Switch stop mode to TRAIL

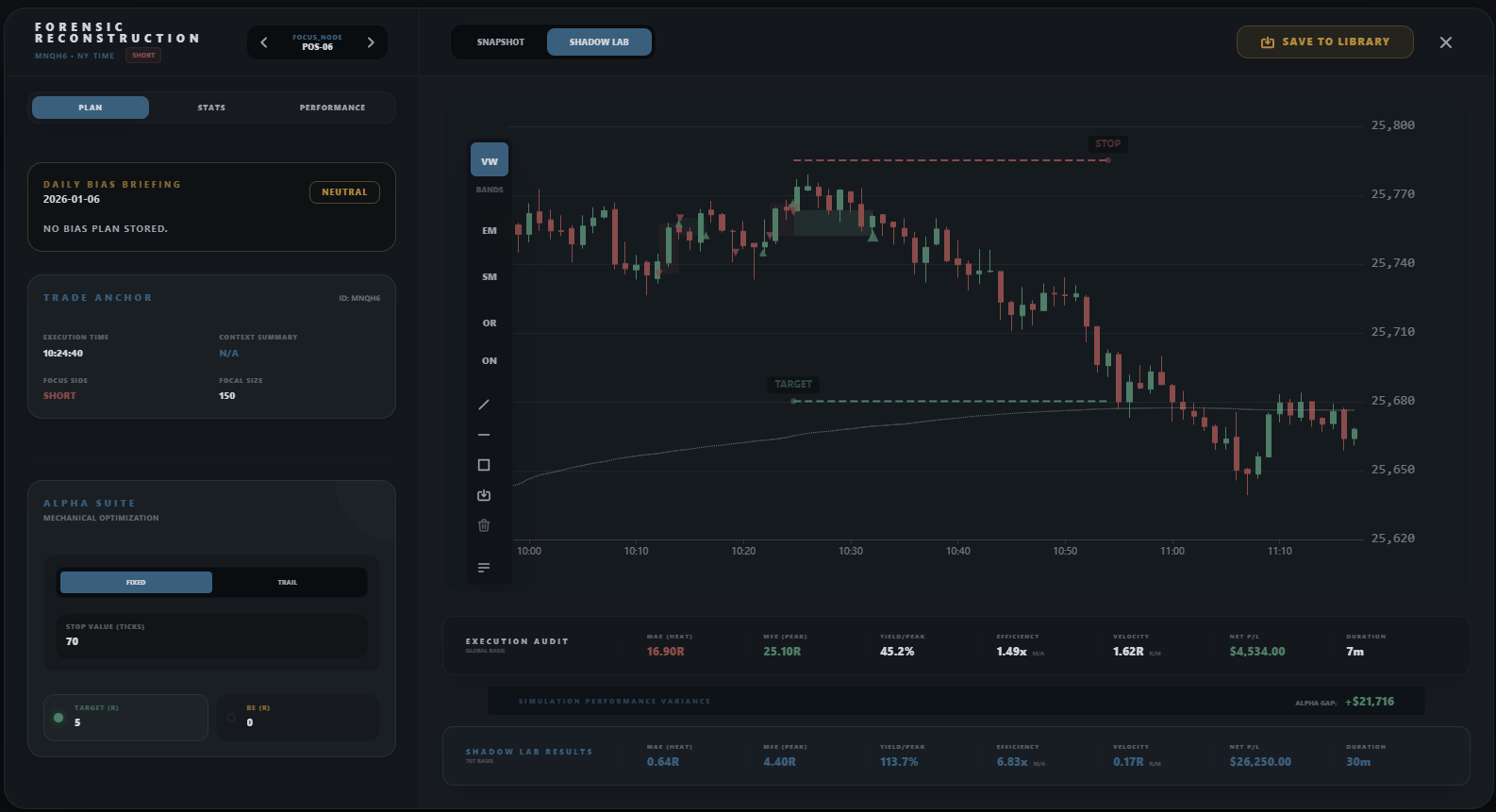tap(288, 583)
